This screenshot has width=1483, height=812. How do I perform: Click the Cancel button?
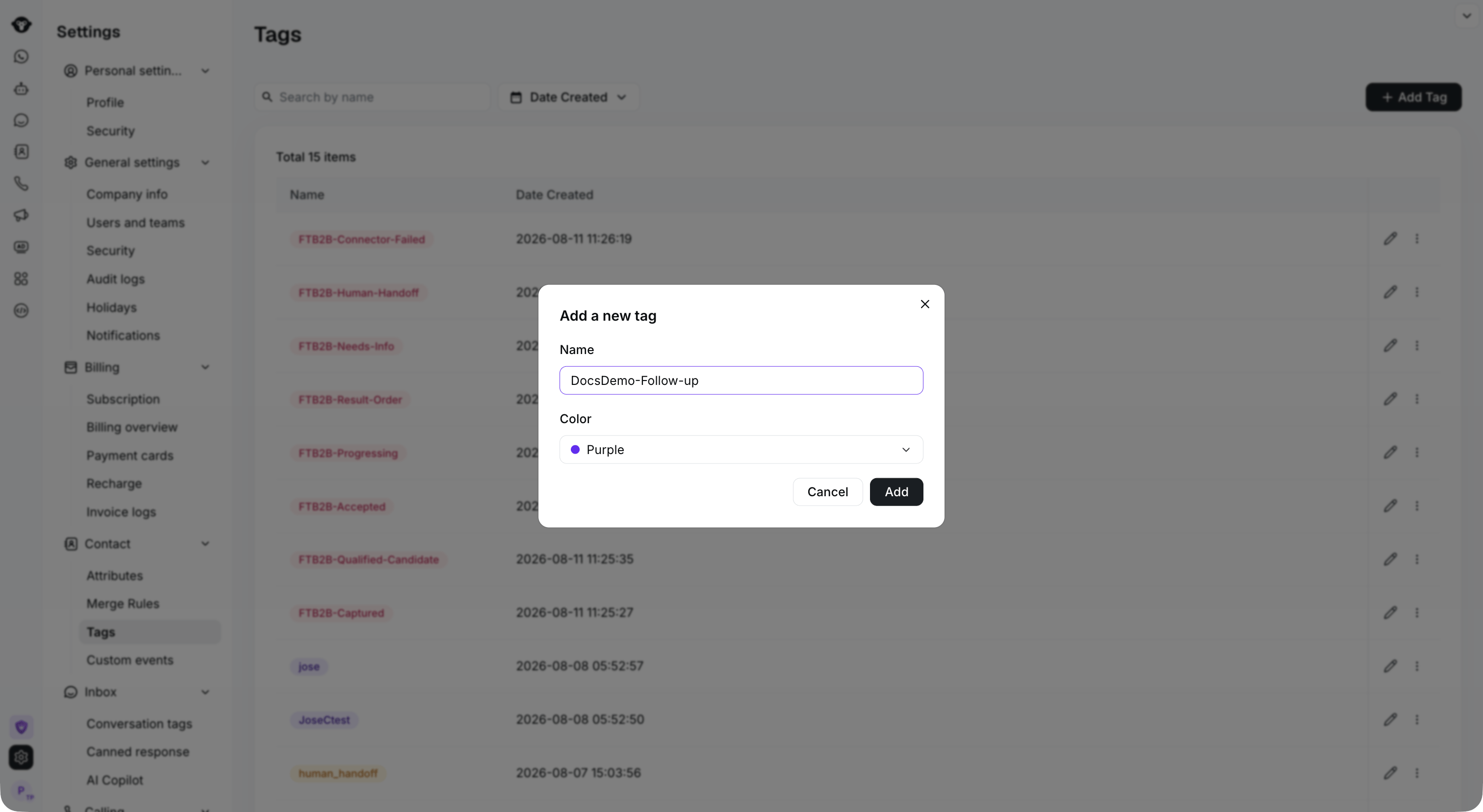827,492
